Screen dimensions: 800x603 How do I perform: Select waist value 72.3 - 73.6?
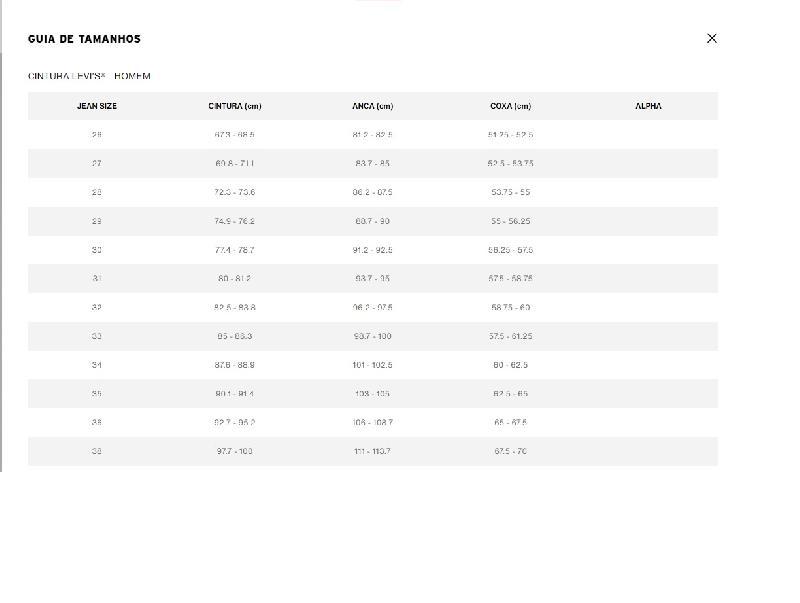point(235,192)
